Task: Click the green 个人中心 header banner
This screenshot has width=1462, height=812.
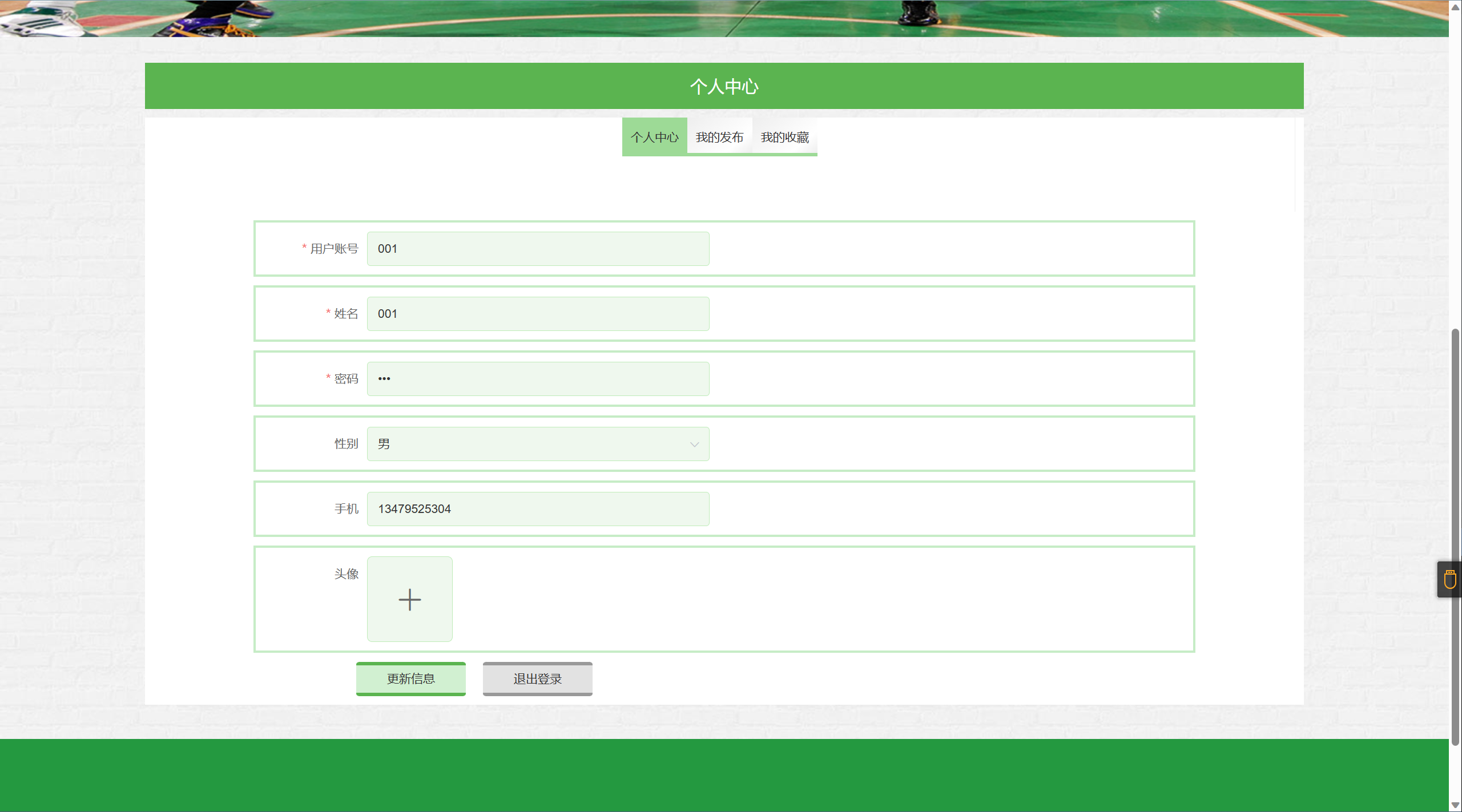Action: (x=724, y=86)
